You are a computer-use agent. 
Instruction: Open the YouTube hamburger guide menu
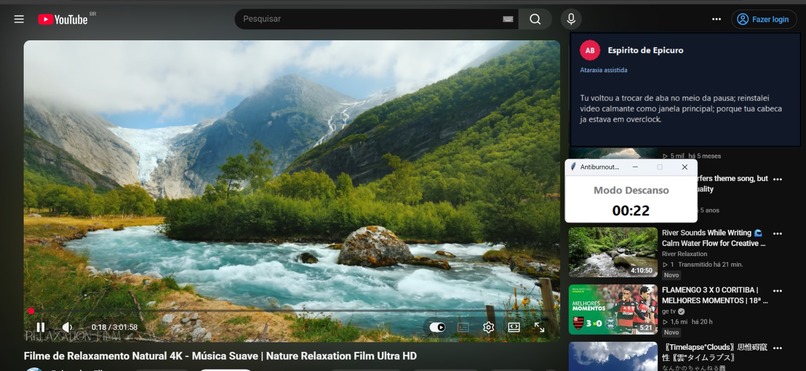[x=19, y=19]
